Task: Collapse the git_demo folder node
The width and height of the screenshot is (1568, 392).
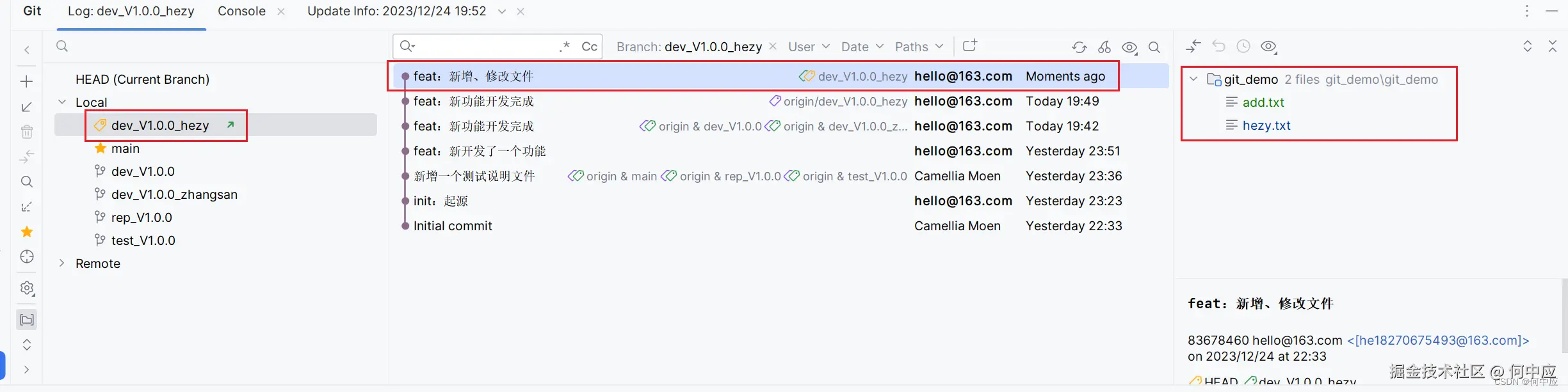Action: (1193, 79)
